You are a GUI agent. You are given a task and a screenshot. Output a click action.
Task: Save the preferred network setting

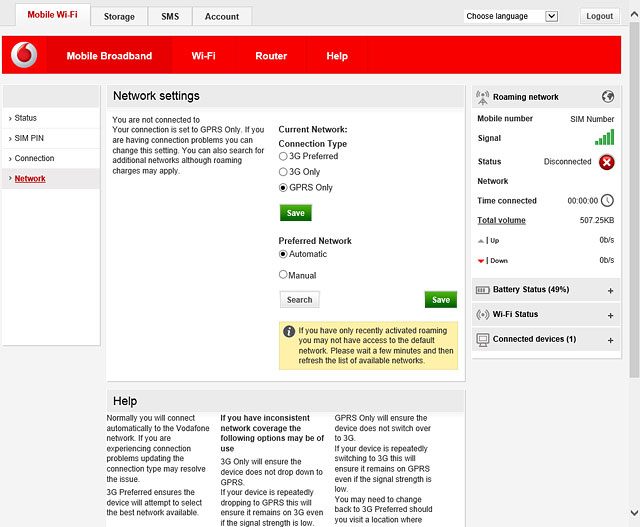point(441,300)
